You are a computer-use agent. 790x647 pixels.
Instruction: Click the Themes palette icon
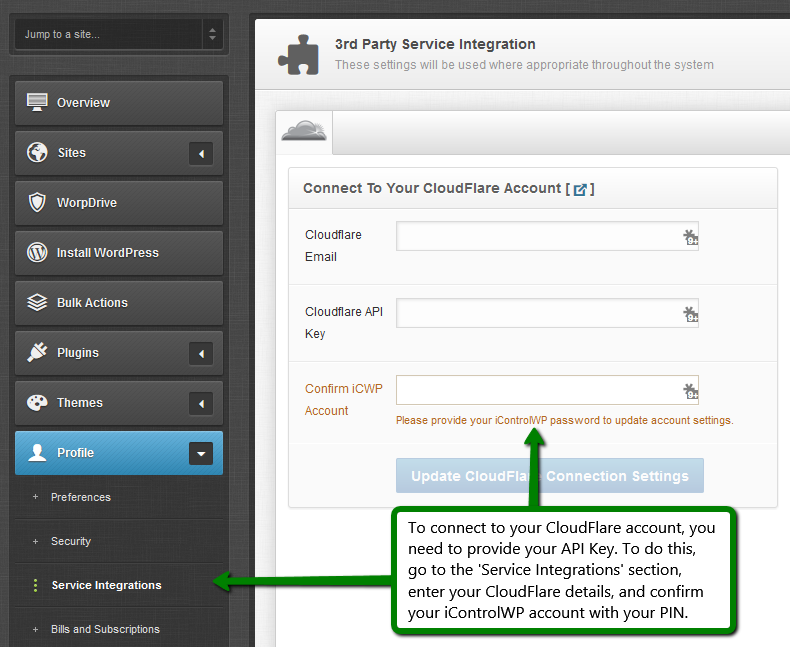point(37,402)
